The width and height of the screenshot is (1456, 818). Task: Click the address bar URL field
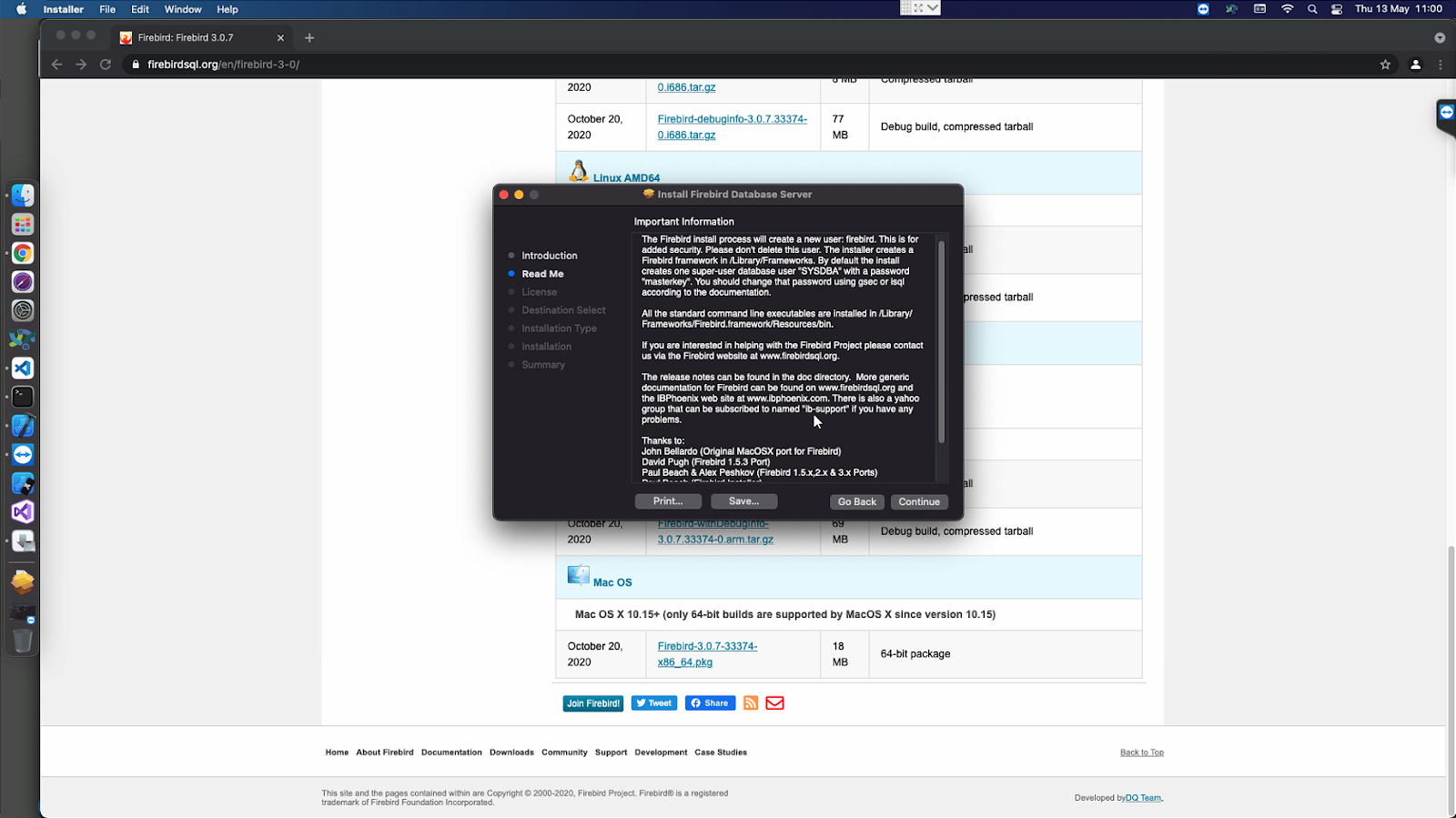[x=746, y=65]
